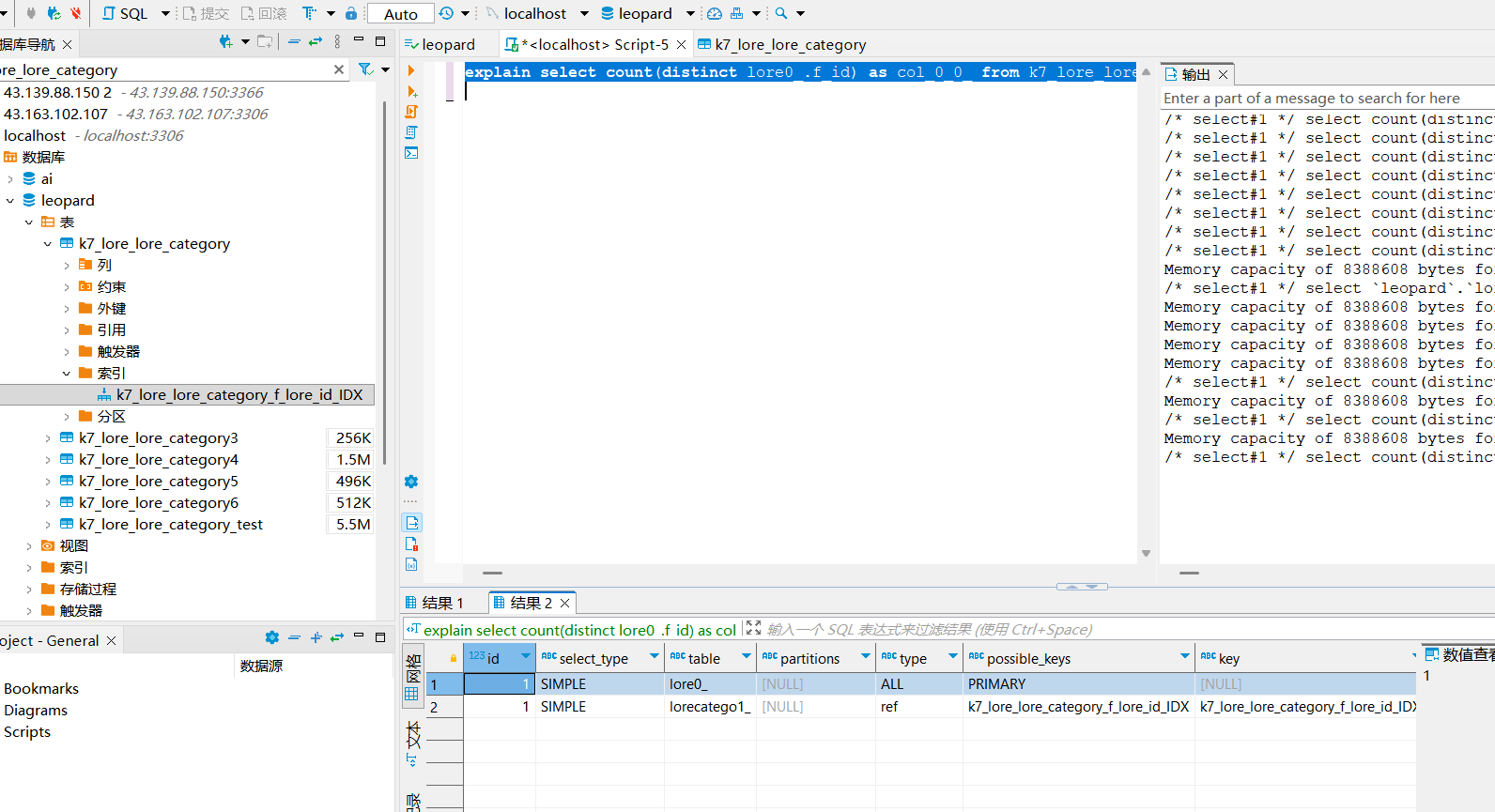Open the leopard active database dropdown

[647, 13]
